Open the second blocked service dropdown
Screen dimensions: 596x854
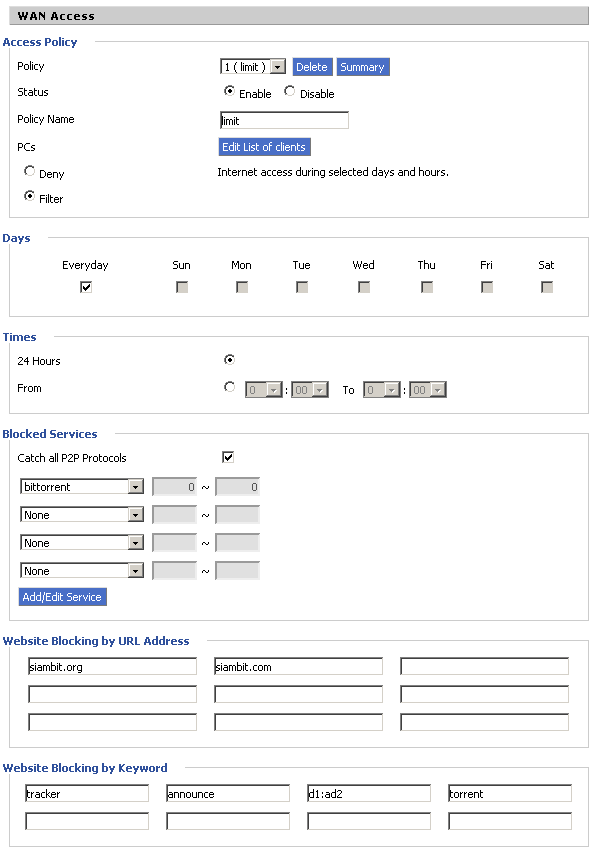(82, 515)
